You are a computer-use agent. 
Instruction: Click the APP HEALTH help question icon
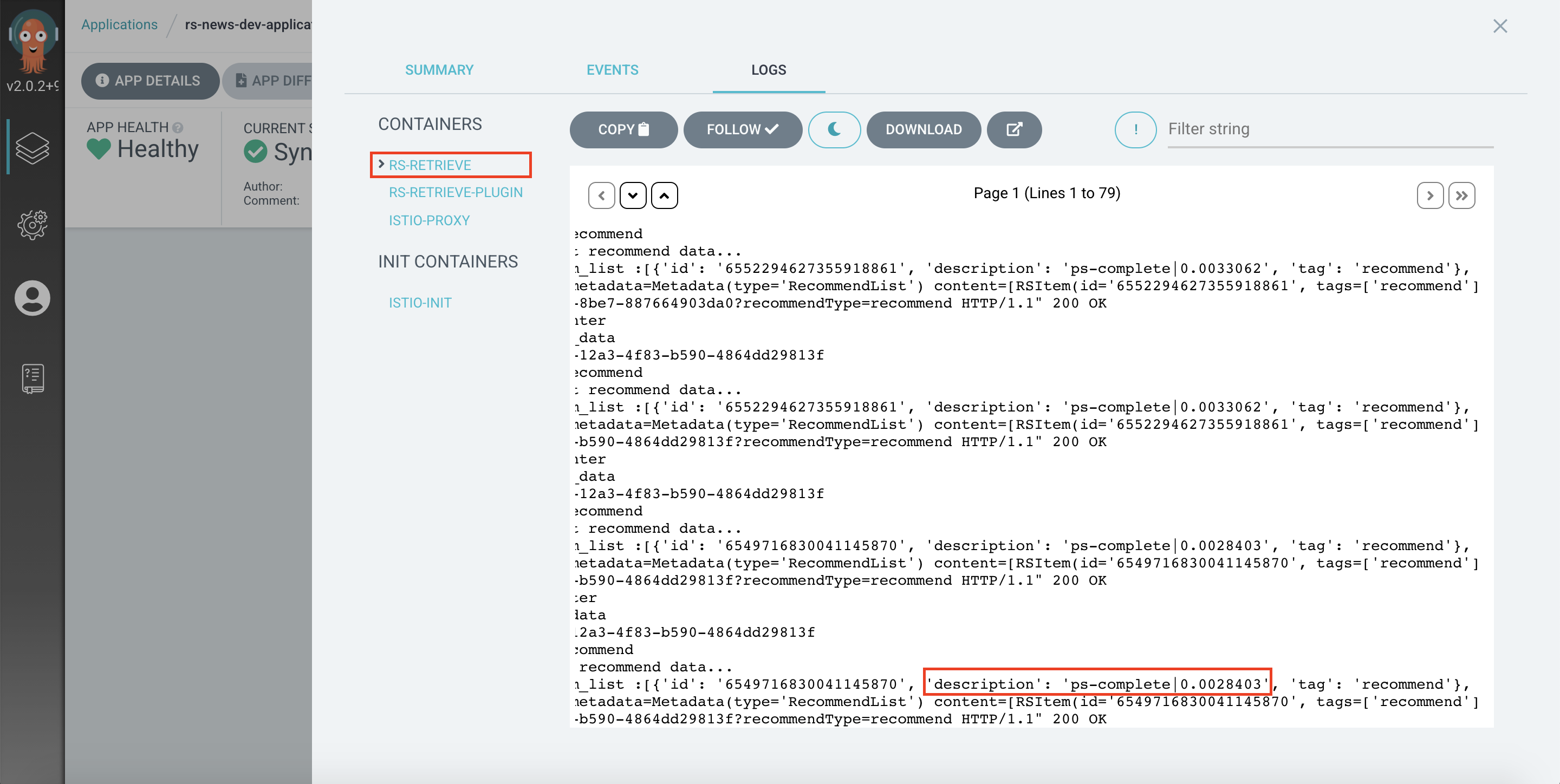[178, 128]
